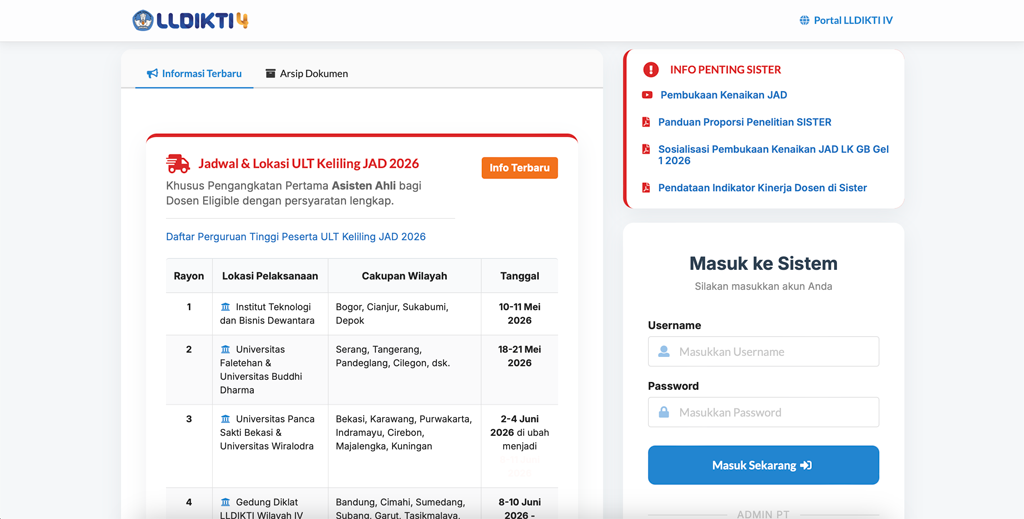This screenshot has height=519, width=1024.
Task: Click the LLDIKTI 4 logo
Action: pos(190,20)
